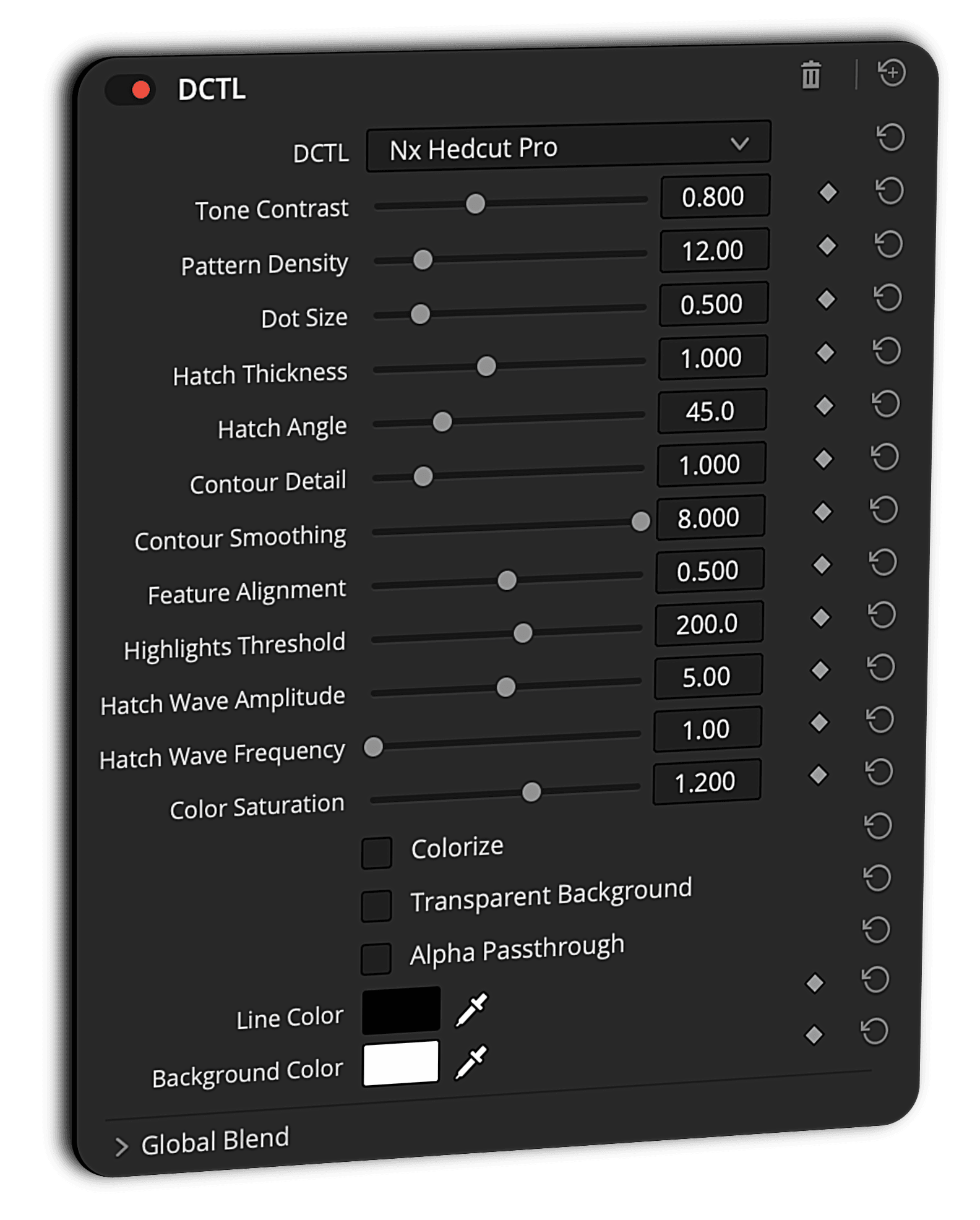Screen dimensions: 980x1220
Task: Reset the Tone Contrast parameter
Action: [890, 191]
